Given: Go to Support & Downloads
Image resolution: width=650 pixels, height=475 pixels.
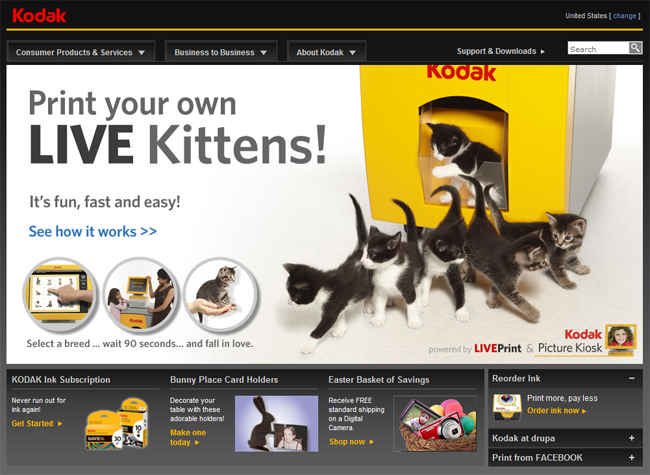Looking at the screenshot, I should coord(501,51).
